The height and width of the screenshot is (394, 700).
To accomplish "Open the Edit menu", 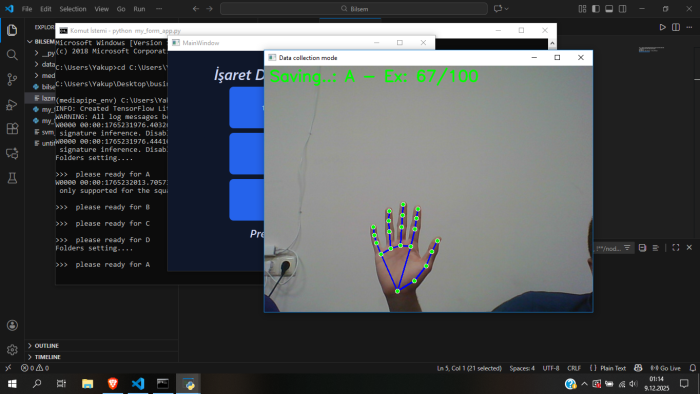I will pyautogui.click(x=46, y=9).
